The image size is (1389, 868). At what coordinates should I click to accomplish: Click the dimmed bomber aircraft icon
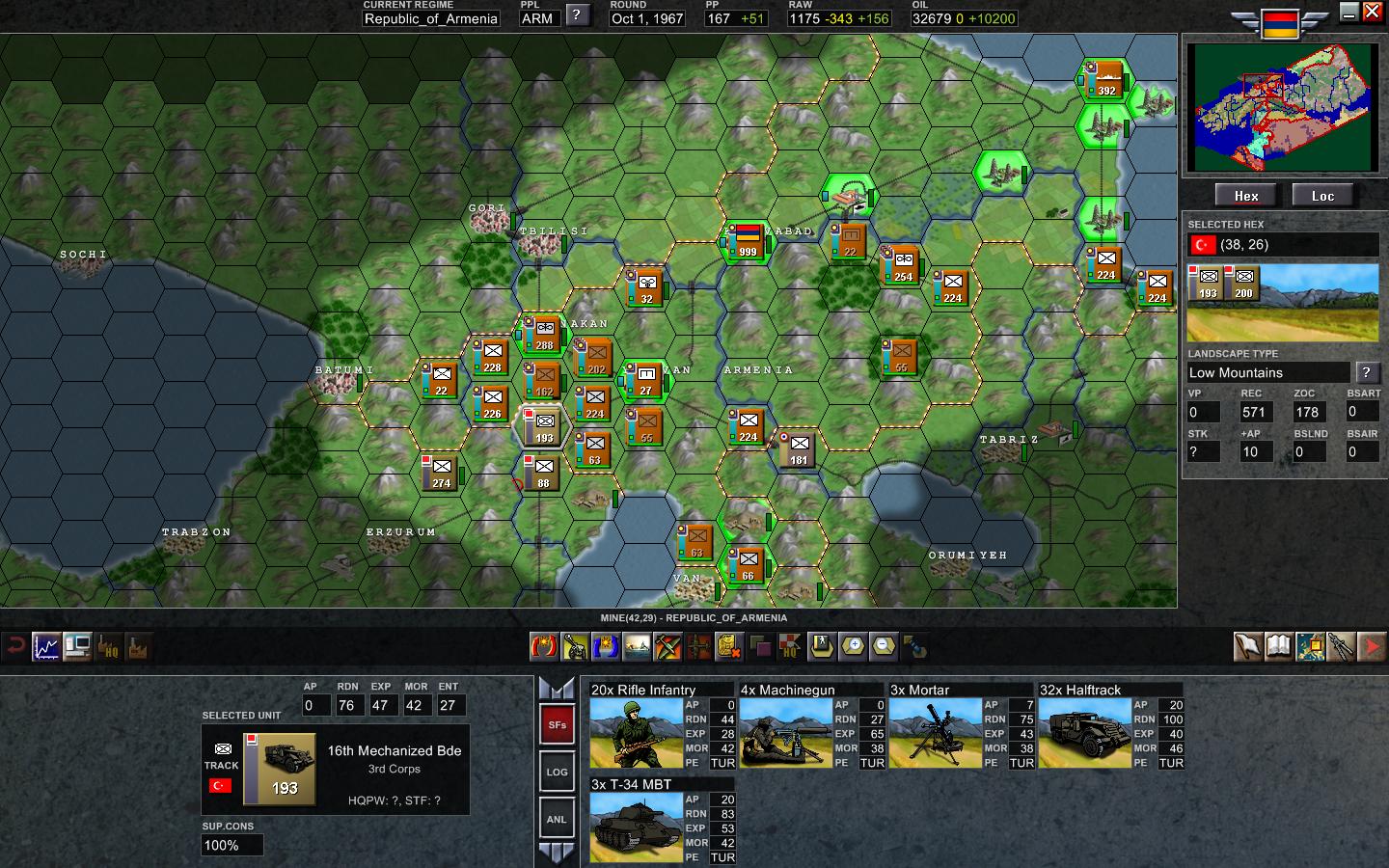click(698, 646)
